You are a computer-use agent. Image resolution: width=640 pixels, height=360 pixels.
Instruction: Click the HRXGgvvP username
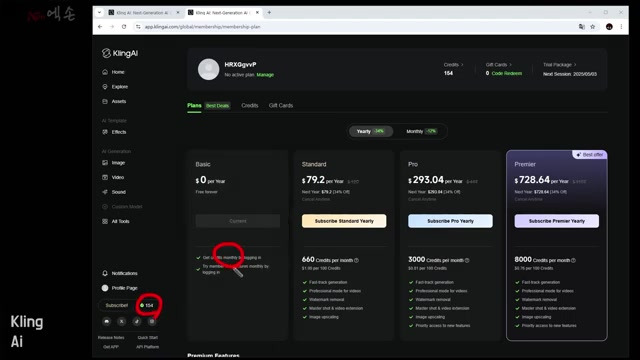[240, 64]
